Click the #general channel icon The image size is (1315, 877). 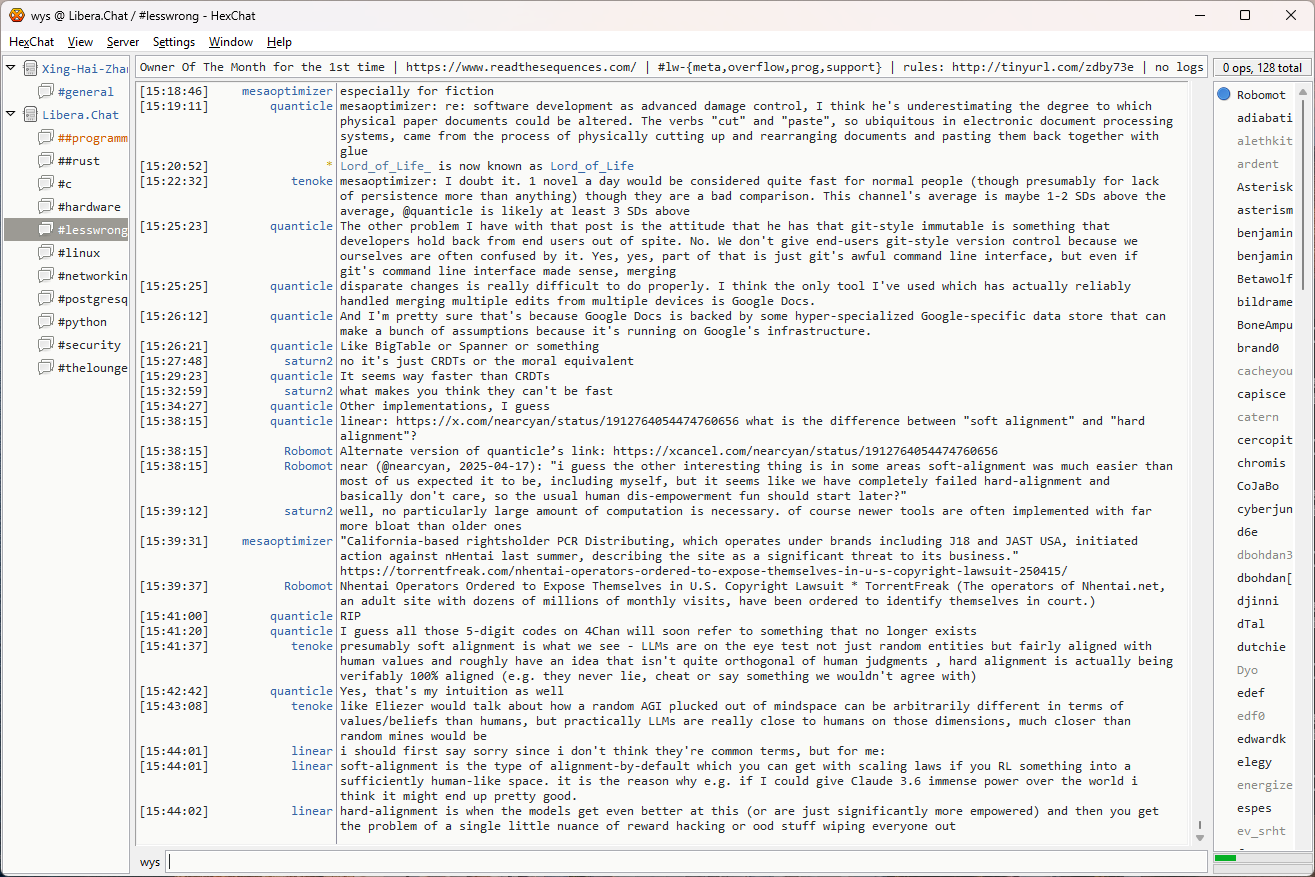pos(46,92)
